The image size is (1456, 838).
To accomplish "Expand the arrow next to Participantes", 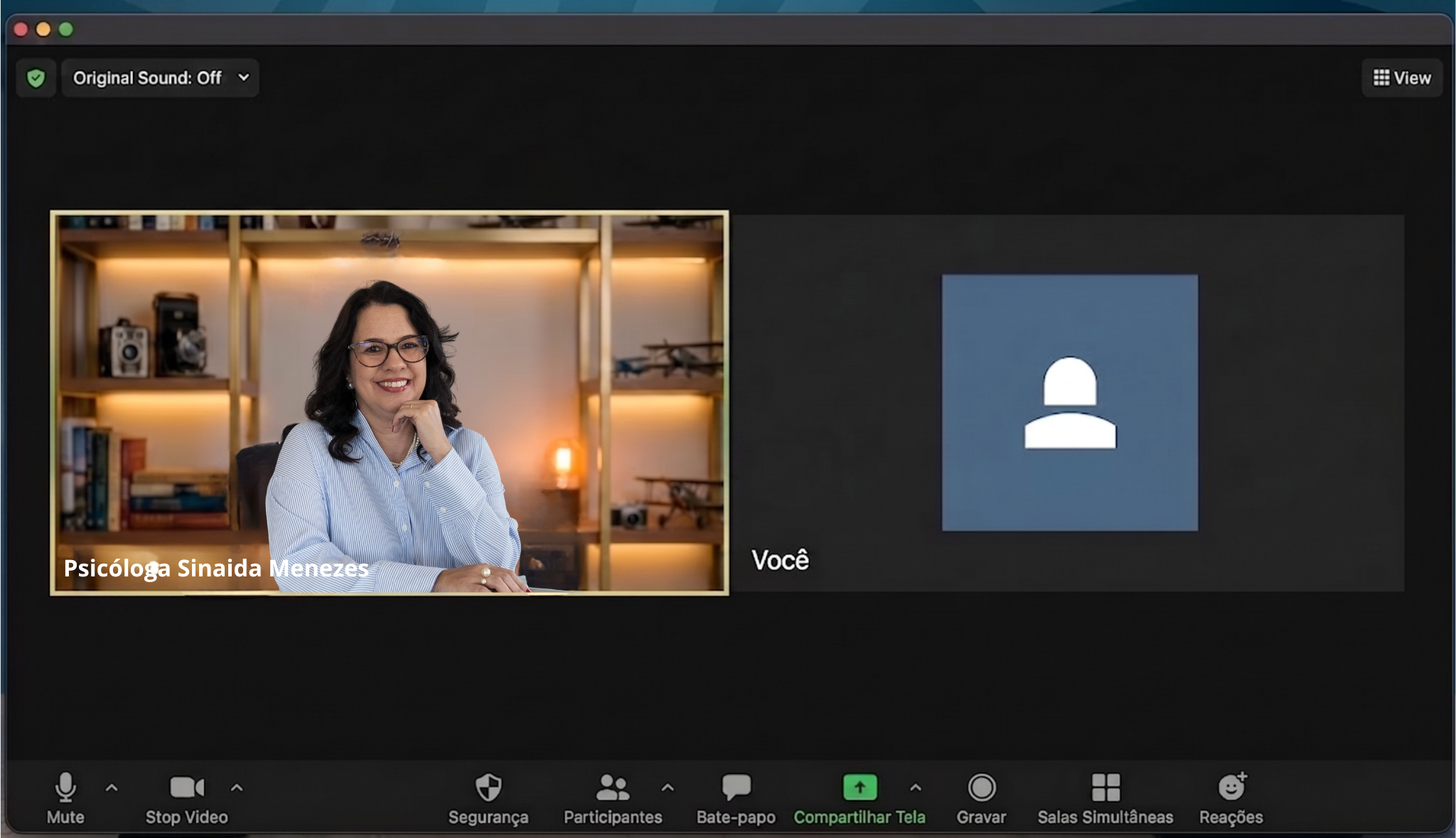I will (667, 788).
